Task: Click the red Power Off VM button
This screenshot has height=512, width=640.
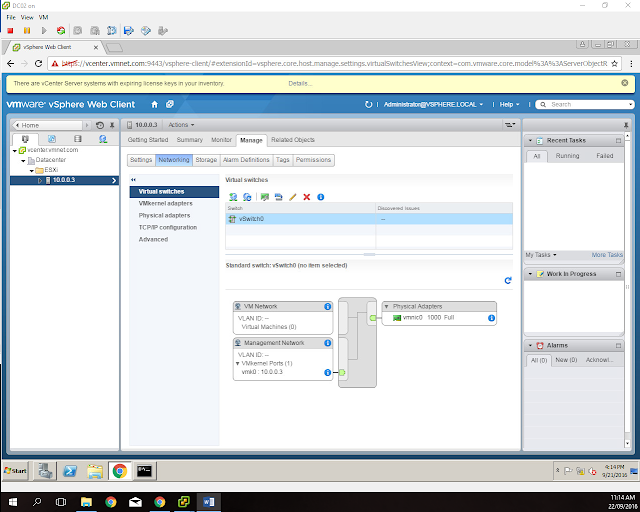Action: [x=11, y=31]
